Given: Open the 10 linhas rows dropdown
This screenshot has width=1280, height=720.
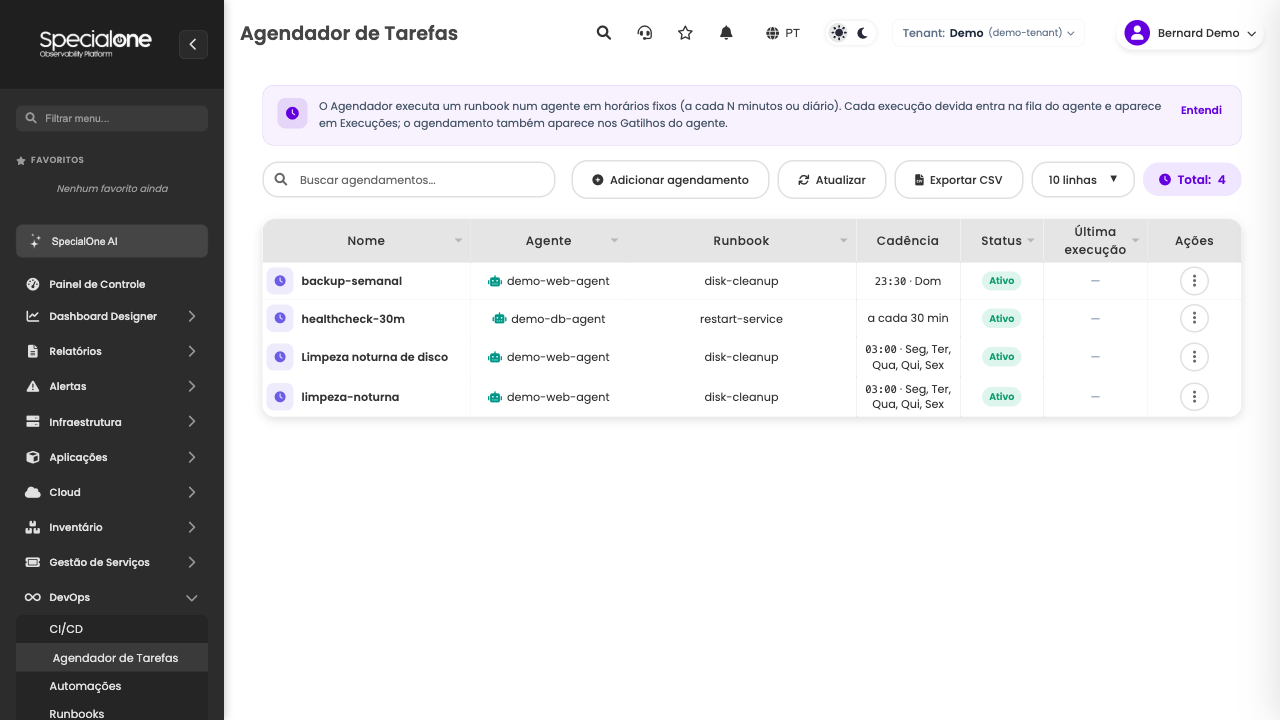Looking at the screenshot, I should pos(1083,180).
